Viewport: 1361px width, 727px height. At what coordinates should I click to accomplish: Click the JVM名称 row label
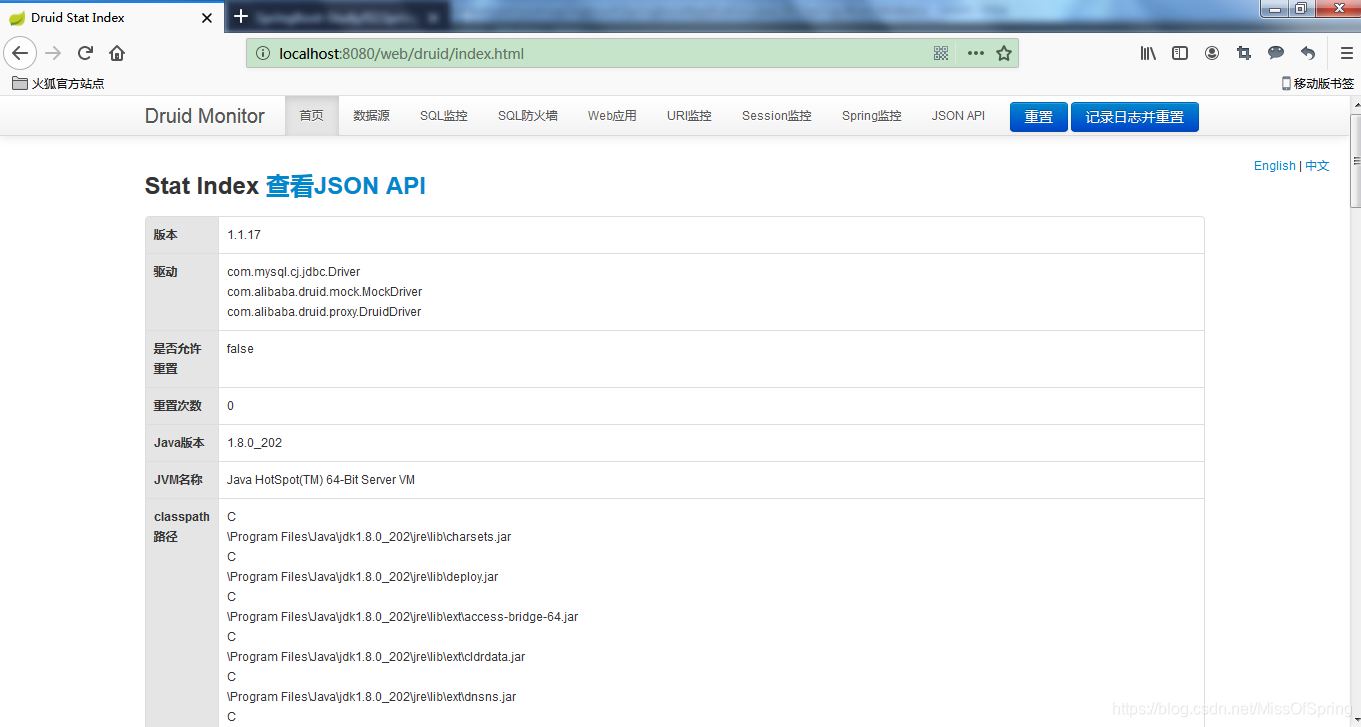[x=178, y=480]
